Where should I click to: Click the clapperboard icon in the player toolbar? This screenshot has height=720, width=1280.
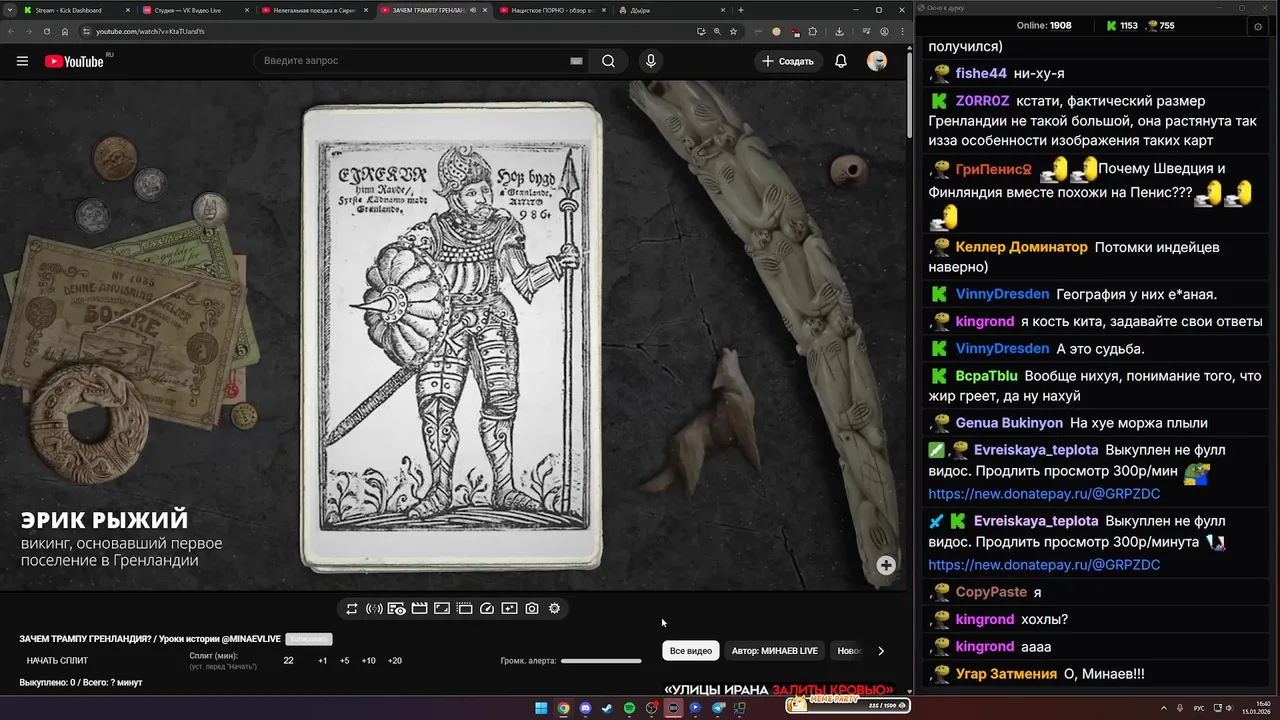419,608
